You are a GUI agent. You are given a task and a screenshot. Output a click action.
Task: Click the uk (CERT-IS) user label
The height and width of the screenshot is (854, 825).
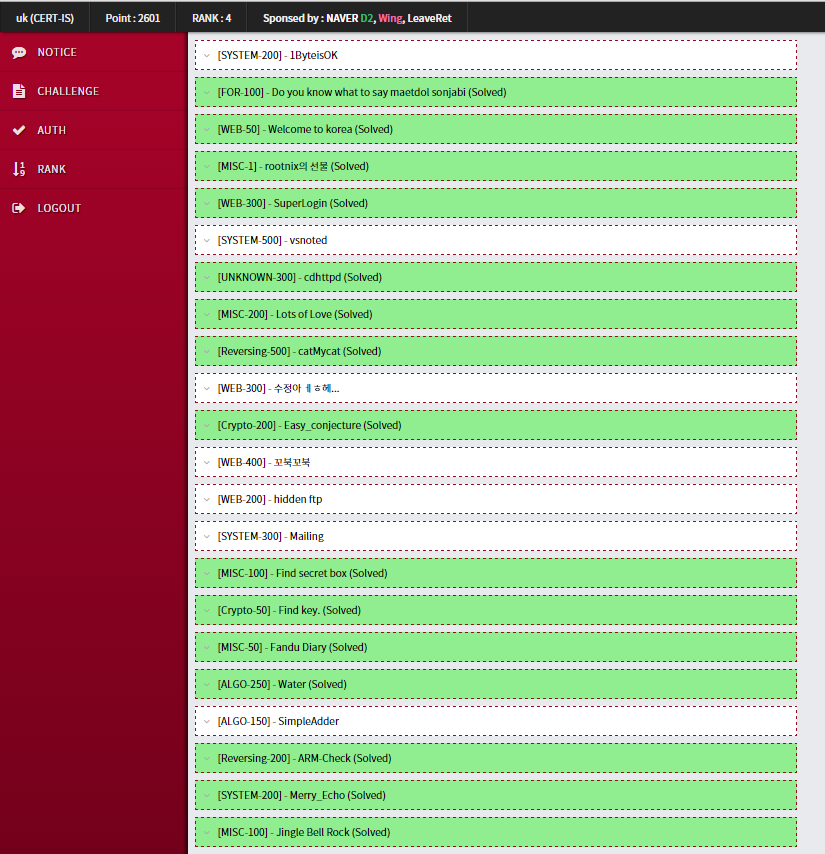45,18
